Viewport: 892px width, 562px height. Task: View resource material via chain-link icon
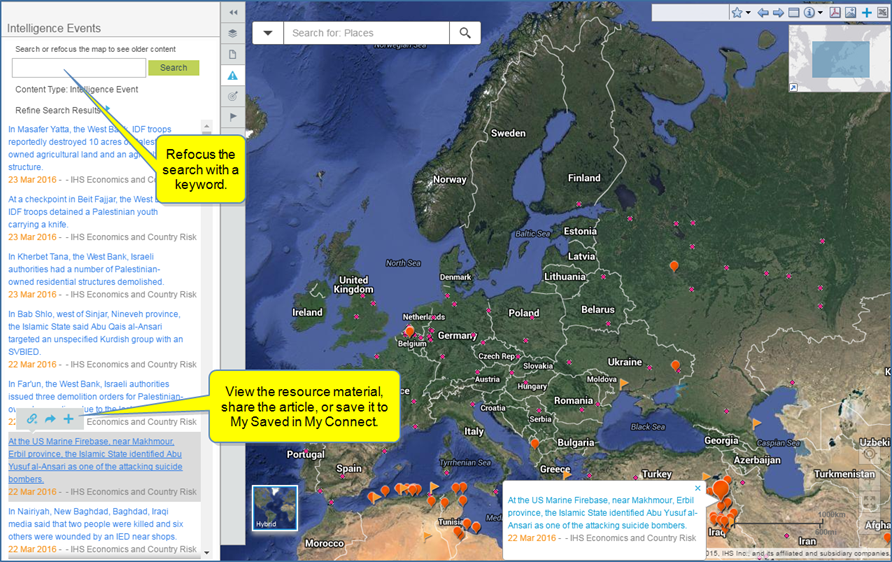pos(32,419)
